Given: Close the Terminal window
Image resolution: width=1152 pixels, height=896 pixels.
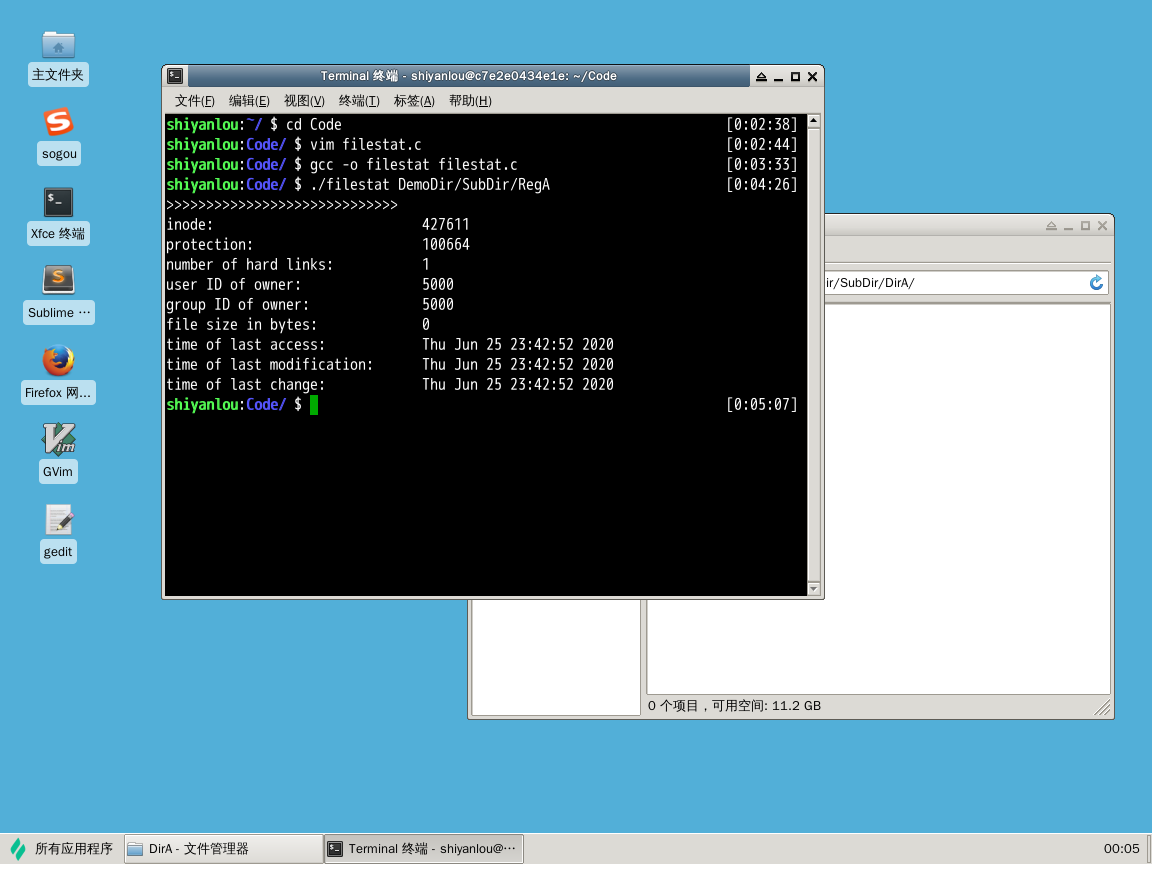Looking at the screenshot, I should pyautogui.click(x=813, y=76).
